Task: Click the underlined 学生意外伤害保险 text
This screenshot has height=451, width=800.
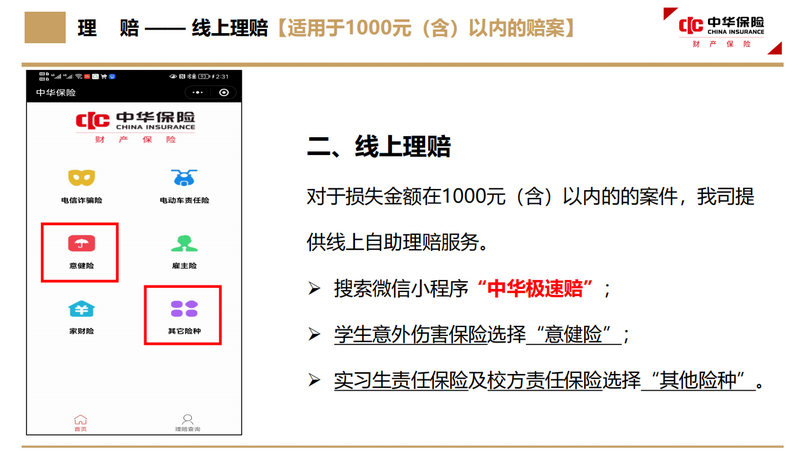Action: [x=411, y=335]
